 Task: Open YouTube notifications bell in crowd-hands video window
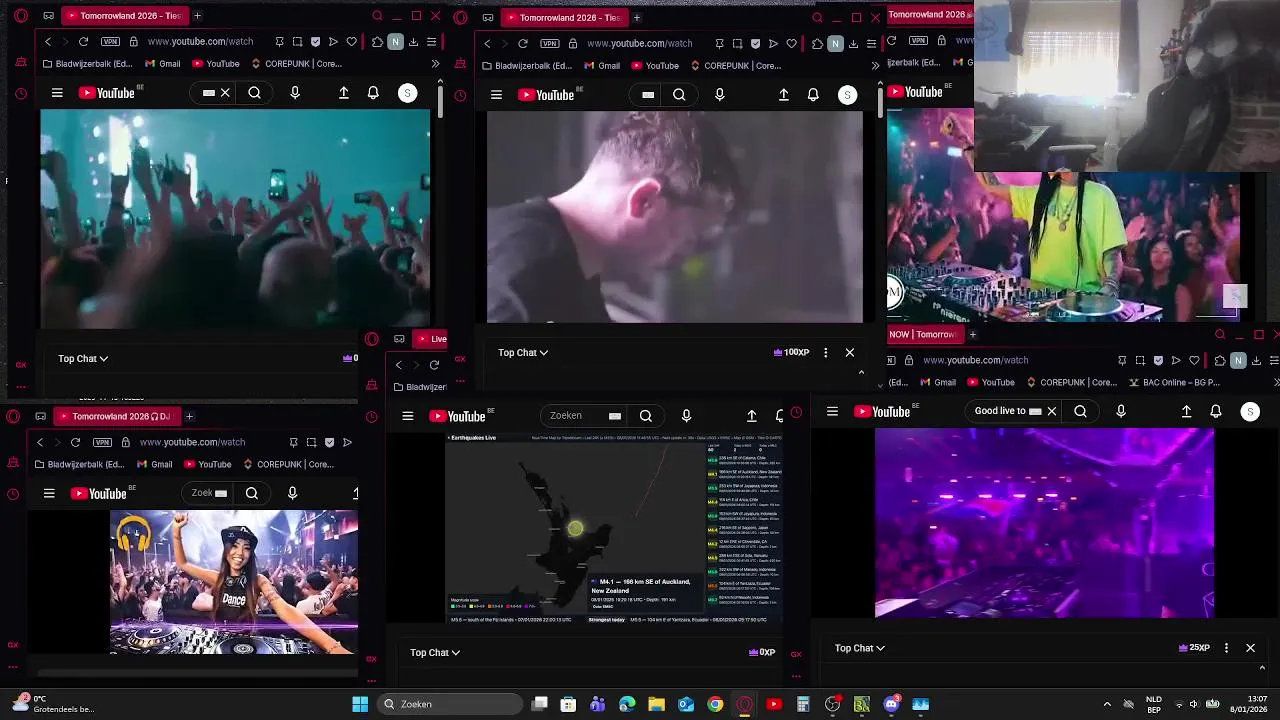tap(373, 93)
